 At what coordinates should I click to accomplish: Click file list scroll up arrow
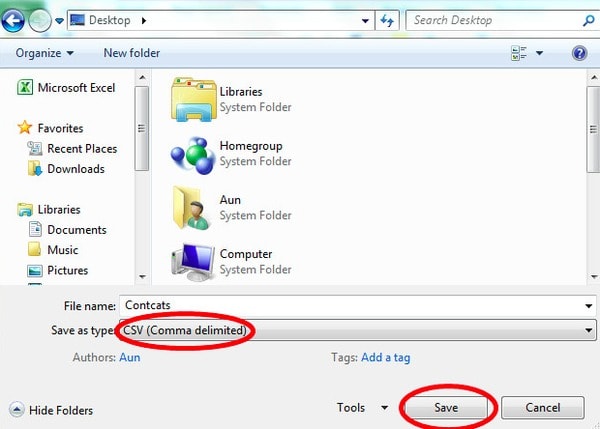tap(593, 78)
